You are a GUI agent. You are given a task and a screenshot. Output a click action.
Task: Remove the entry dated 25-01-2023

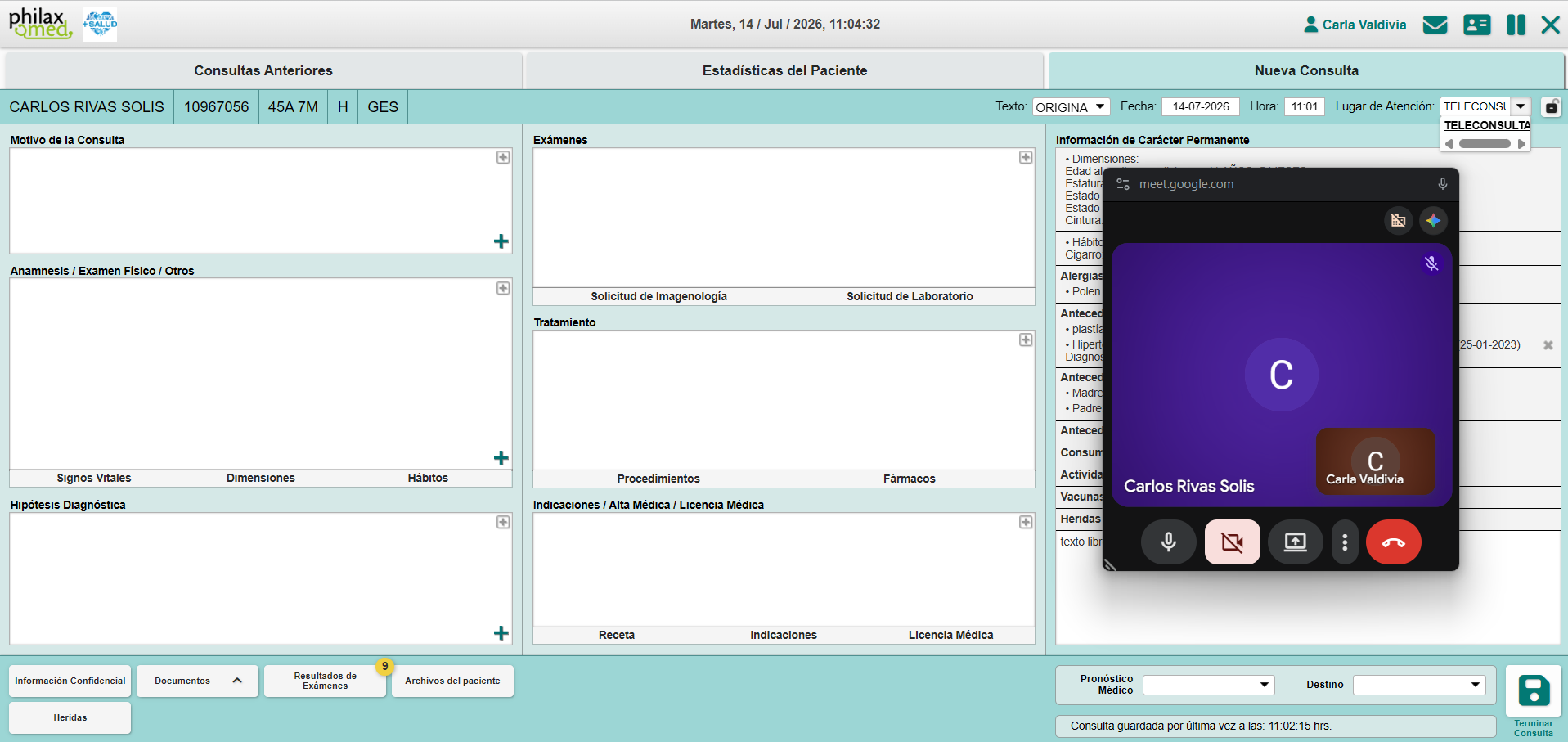[x=1548, y=345]
